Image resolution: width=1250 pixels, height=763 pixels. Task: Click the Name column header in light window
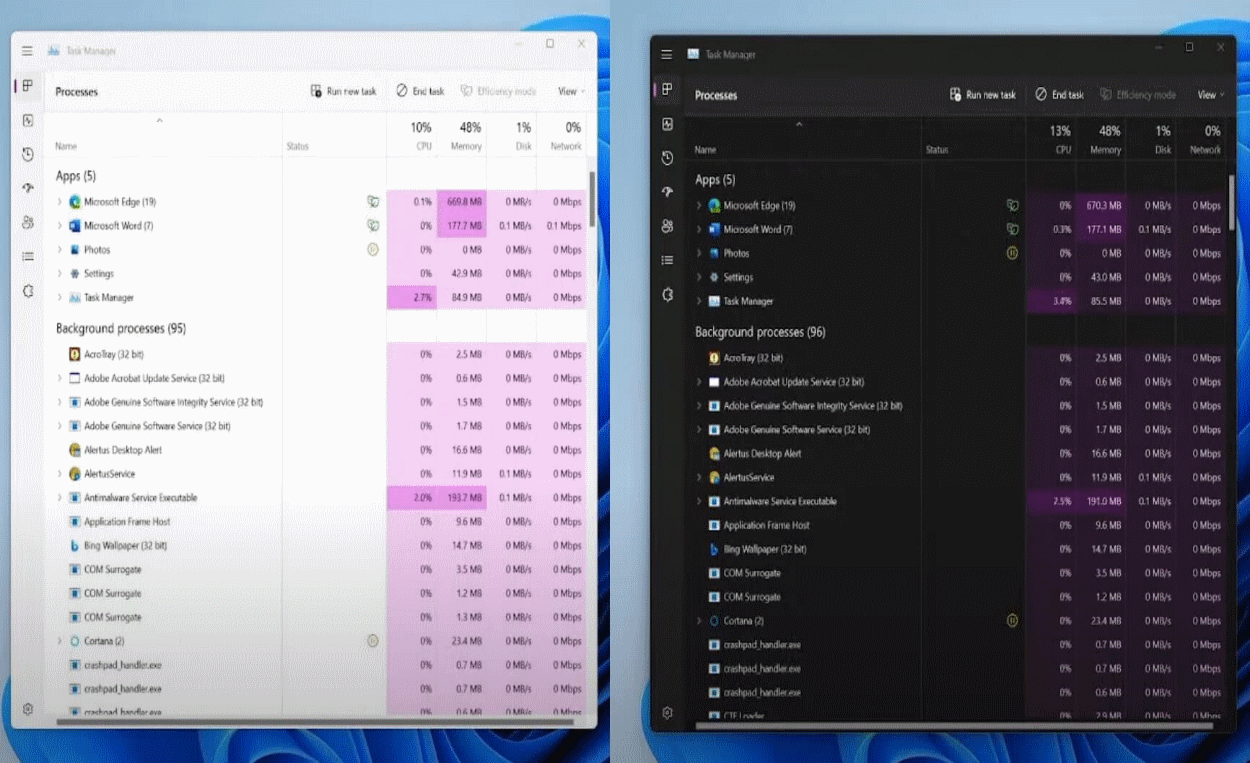tap(66, 146)
